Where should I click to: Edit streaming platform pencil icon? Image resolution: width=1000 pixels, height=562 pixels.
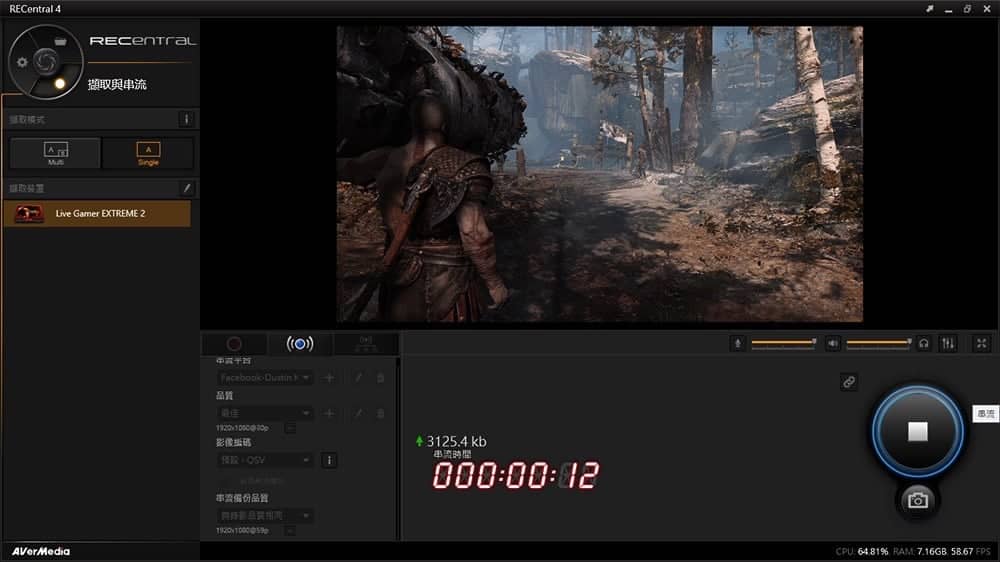[x=358, y=378]
